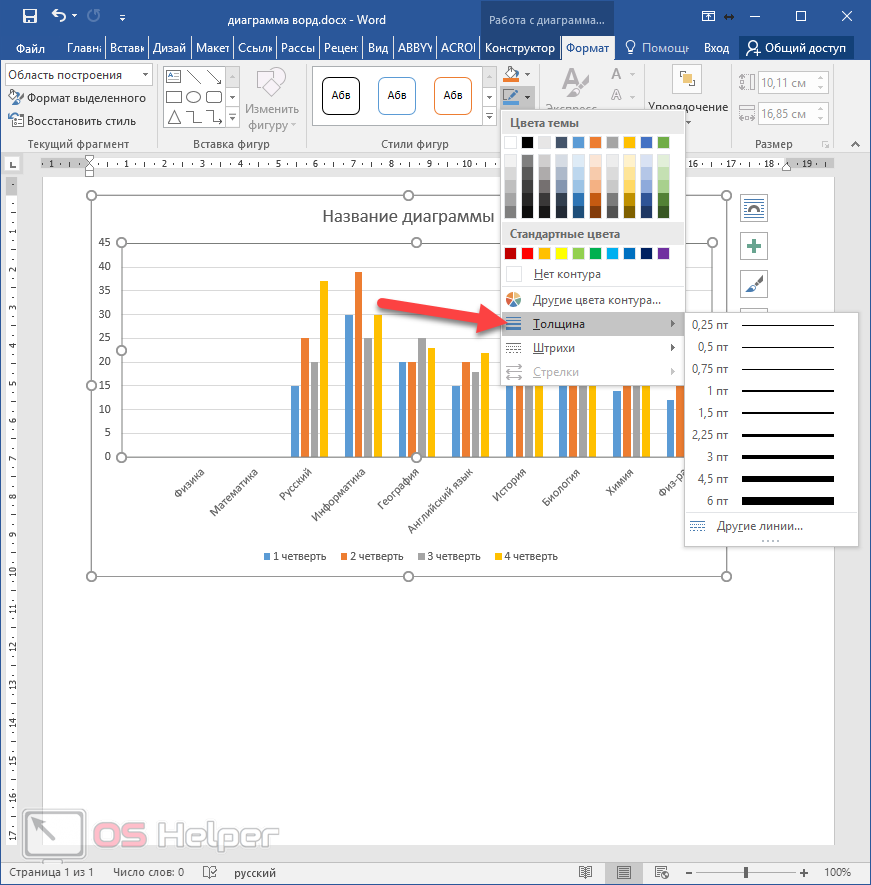
Task: Click Общий доступ (Share) button
Action: 796,49
